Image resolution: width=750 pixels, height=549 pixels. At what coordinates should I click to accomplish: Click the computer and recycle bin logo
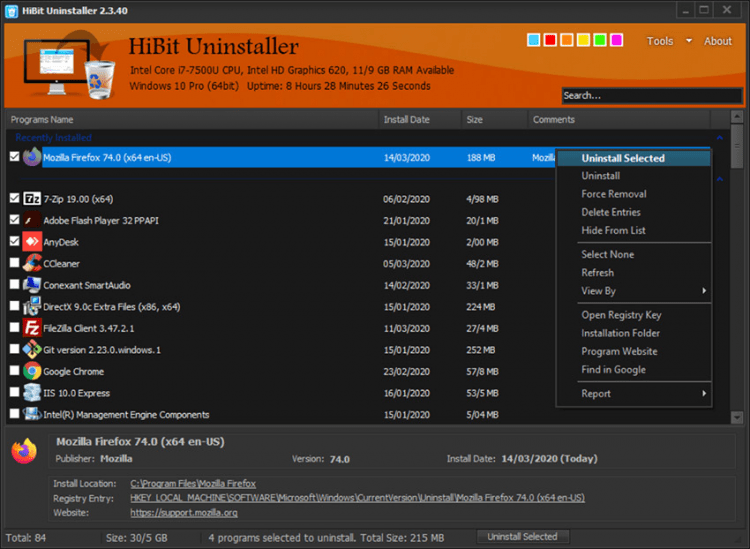70,66
